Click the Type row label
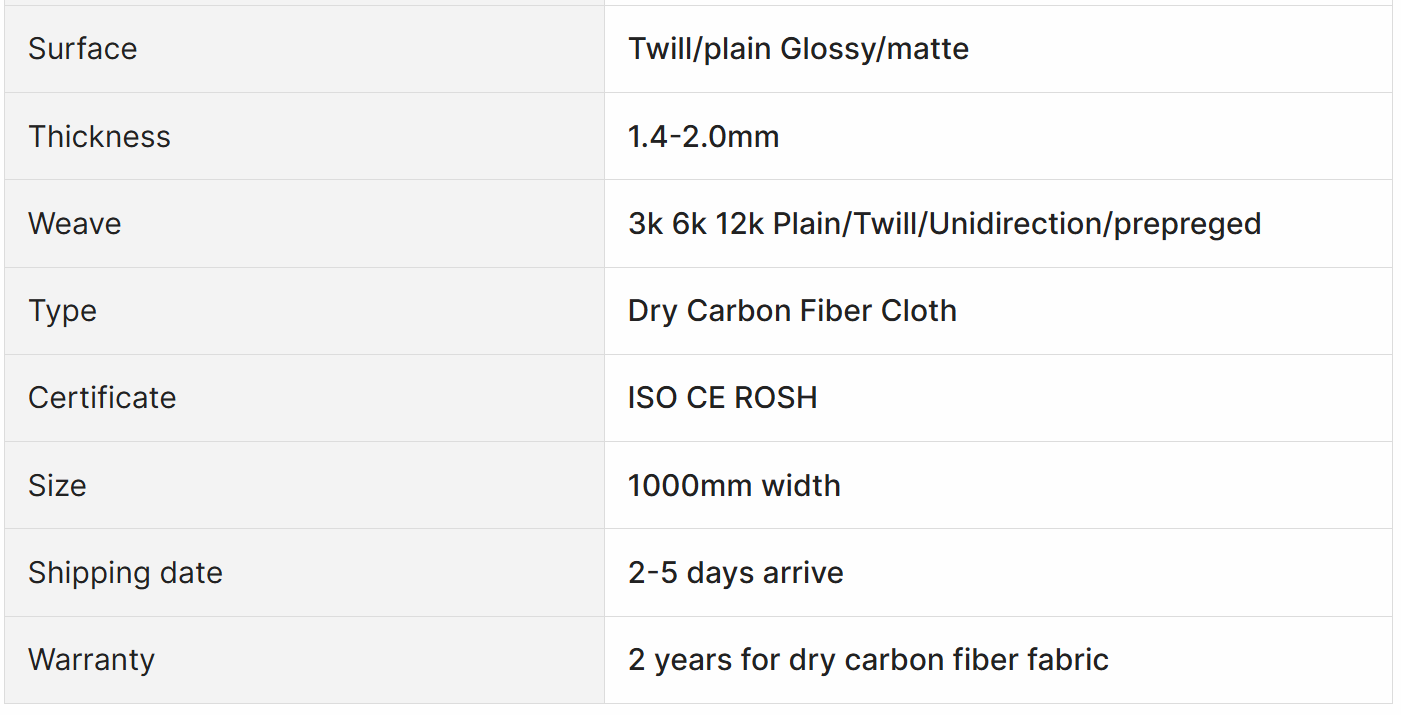The image size is (1401, 715). [62, 311]
